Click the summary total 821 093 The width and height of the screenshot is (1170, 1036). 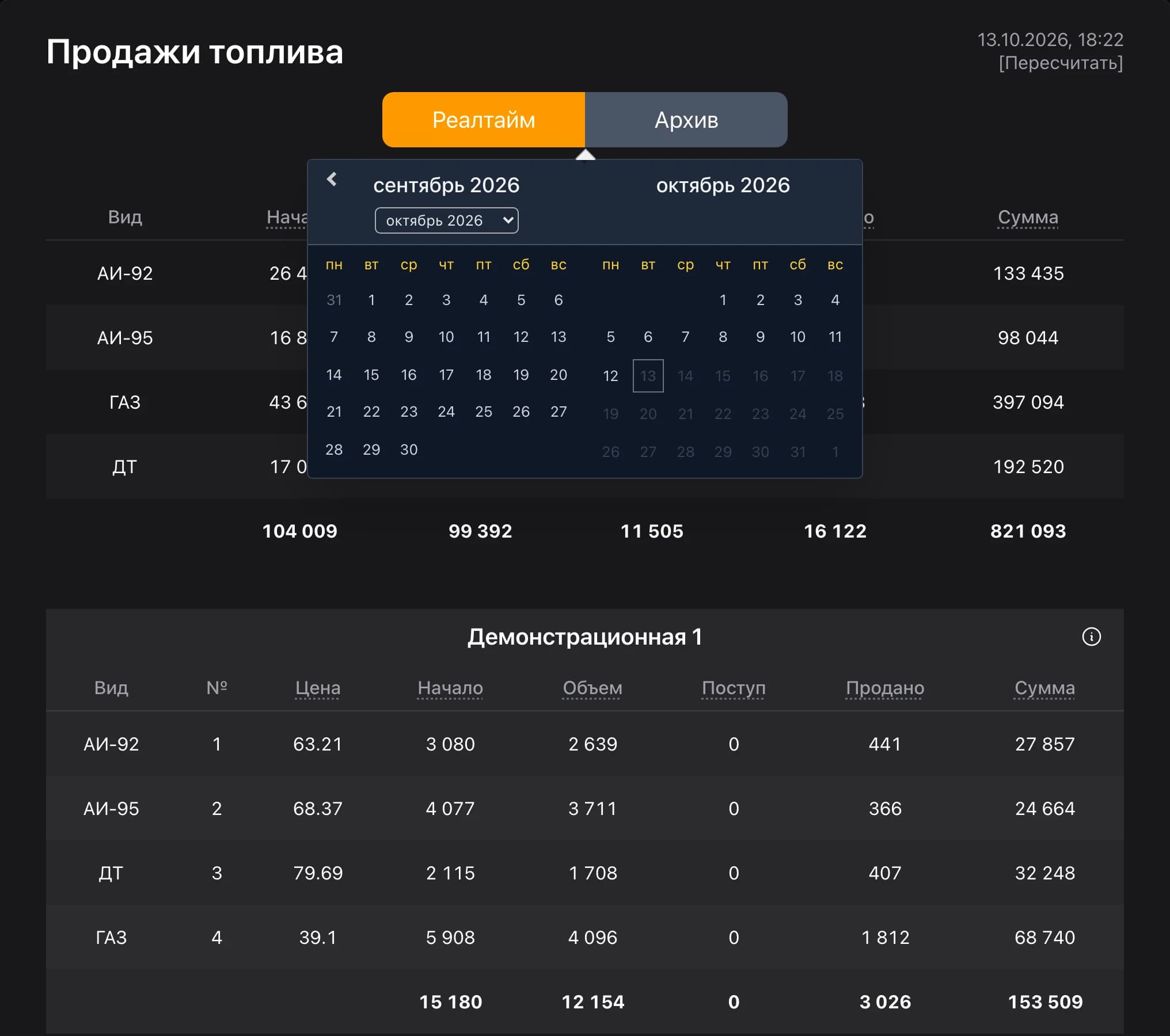coord(1028,531)
